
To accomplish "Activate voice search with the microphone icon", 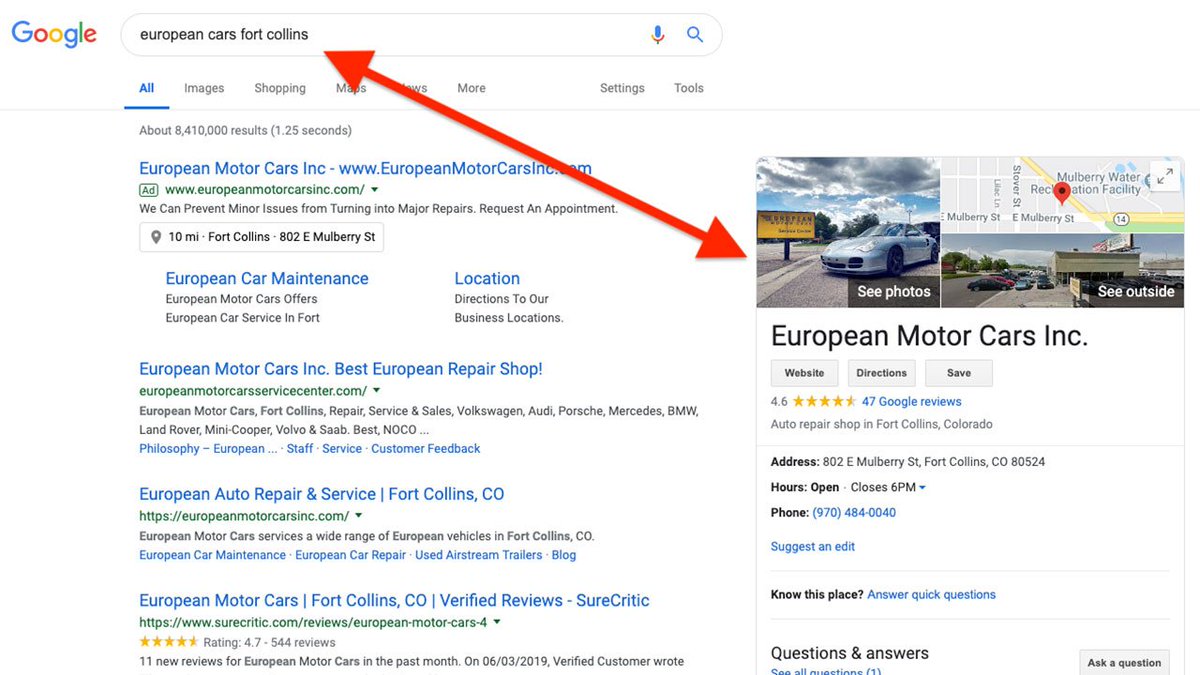I will pyautogui.click(x=658, y=34).
